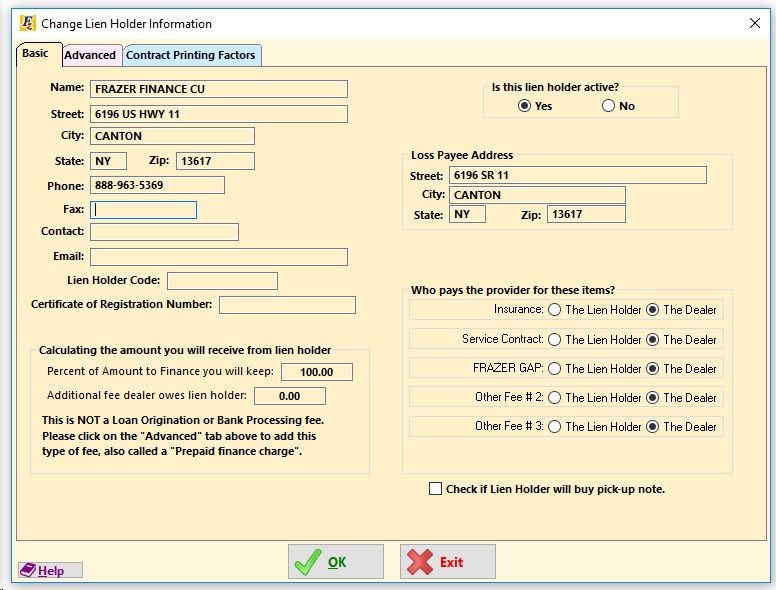Set Other Fee # 2 to Lien Holder
Image resolution: width=776 pixels, height=590 pixels.
click(x=555, y=398)
